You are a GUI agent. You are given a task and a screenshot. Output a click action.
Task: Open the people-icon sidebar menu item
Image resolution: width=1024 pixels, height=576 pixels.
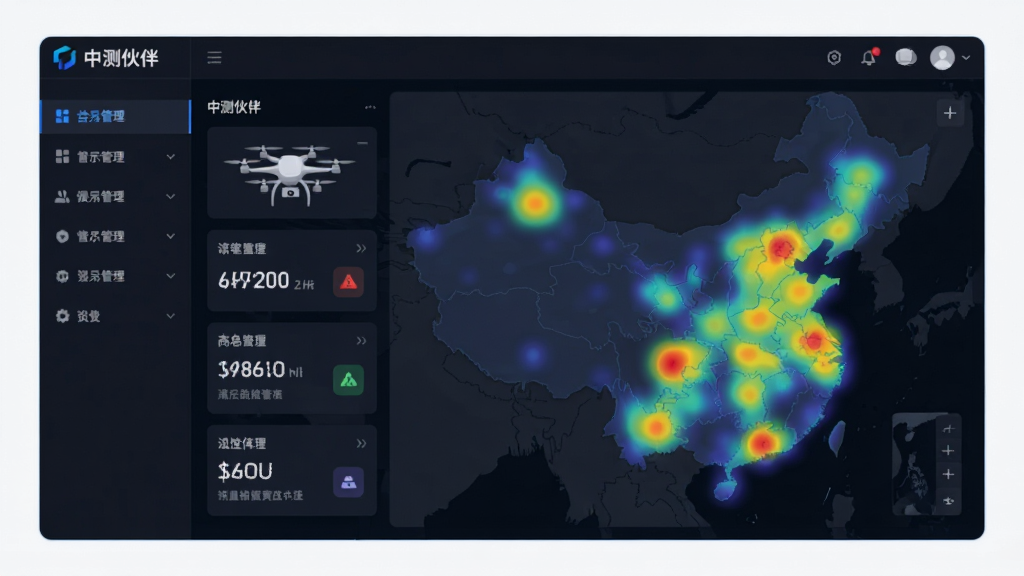[116, 197]
